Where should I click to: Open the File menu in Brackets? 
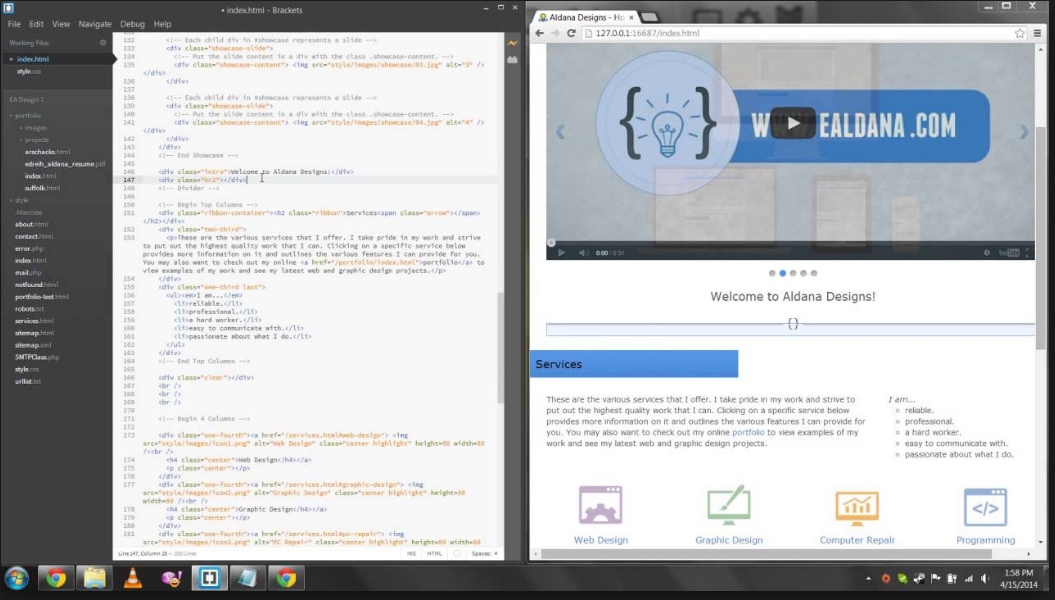(14, 24)
